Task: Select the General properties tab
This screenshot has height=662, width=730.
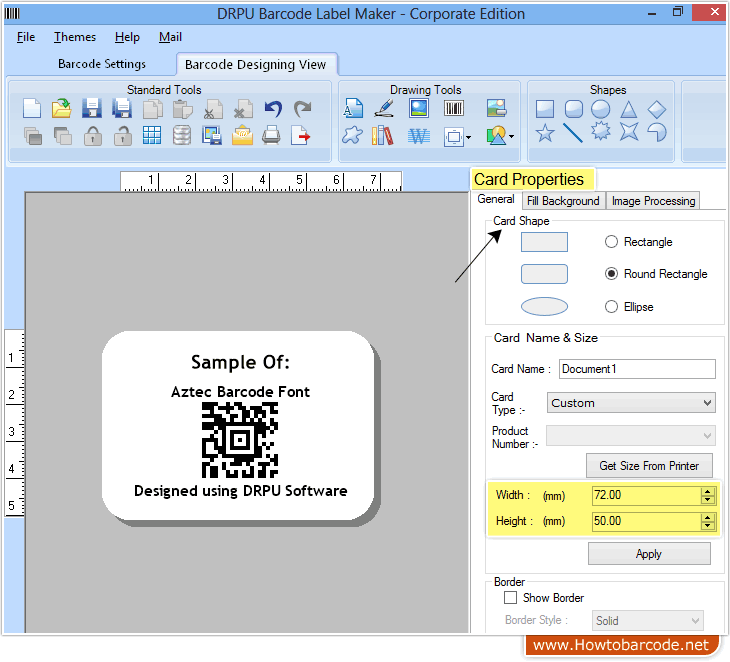Action: [496, 199]
